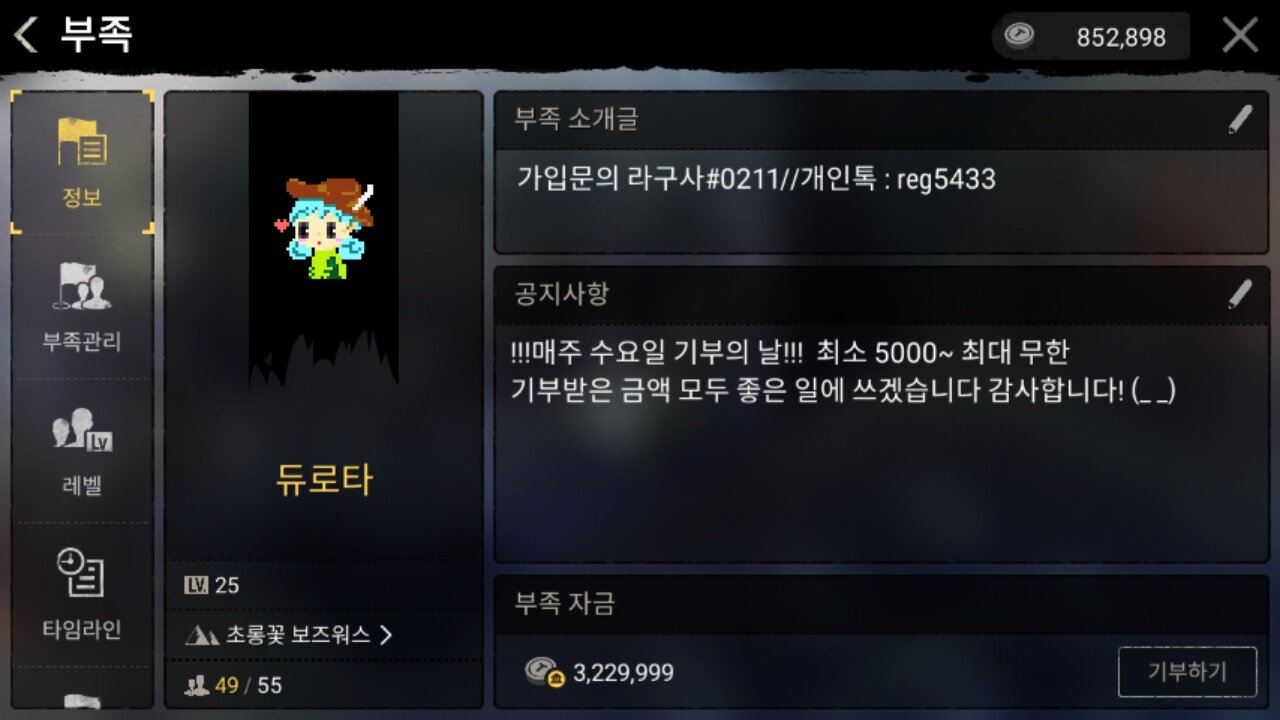This screenshot has height=720, width=1280.
Task: Open the 정보 tab in sidebar
Action: pyautogui.click(x=82, y=162)
